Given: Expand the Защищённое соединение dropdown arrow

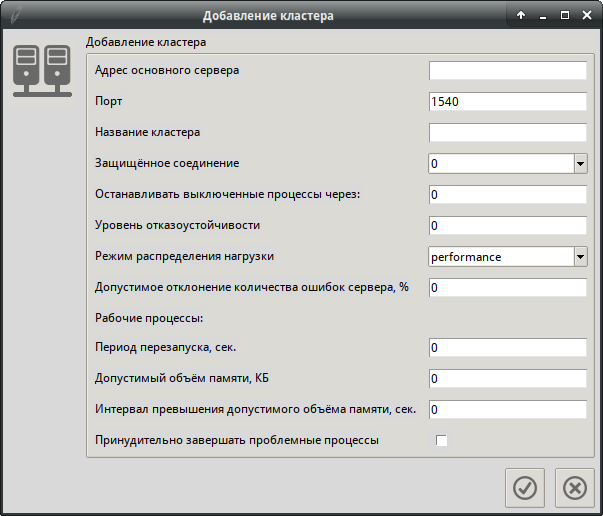Looking at the screenshot, I should click(580, 163).
